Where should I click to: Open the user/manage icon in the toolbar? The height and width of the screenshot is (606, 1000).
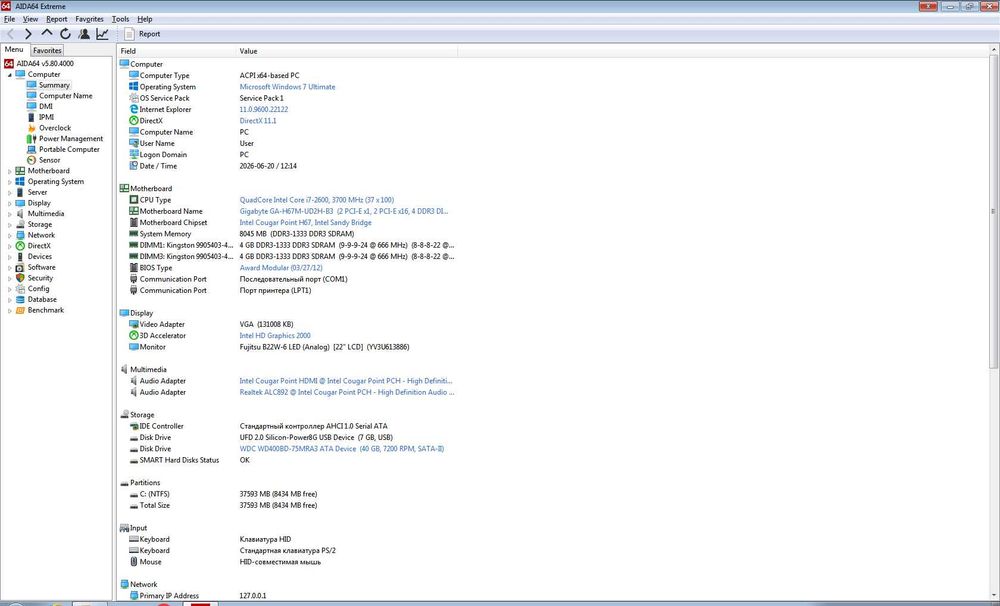point(84,34)
